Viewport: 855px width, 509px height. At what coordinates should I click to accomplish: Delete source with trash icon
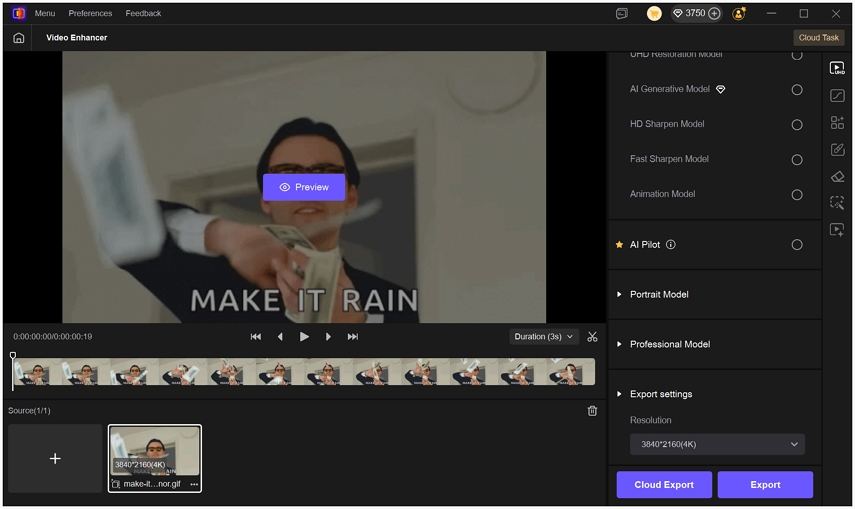point(592,411)
